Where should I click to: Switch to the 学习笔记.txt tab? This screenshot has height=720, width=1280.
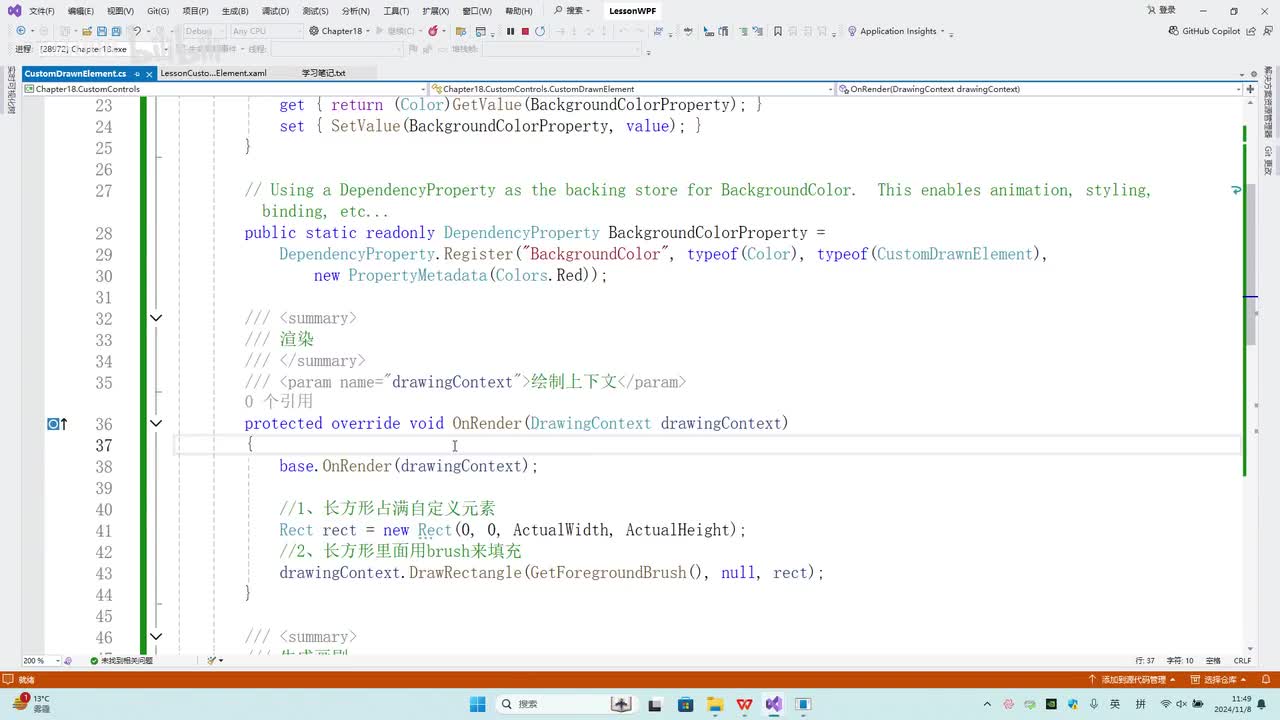coord(323,73)
